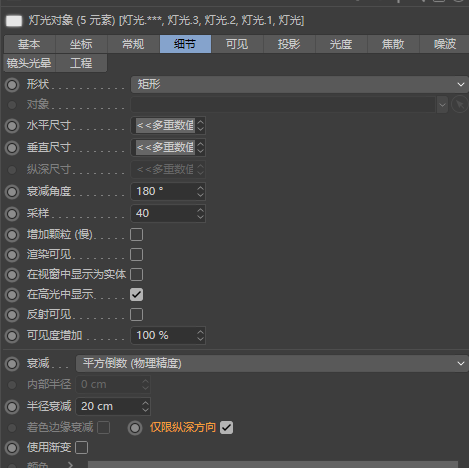Click the 灯光对象 (5 元素) header text
The image size is (469, 468).
72,21
